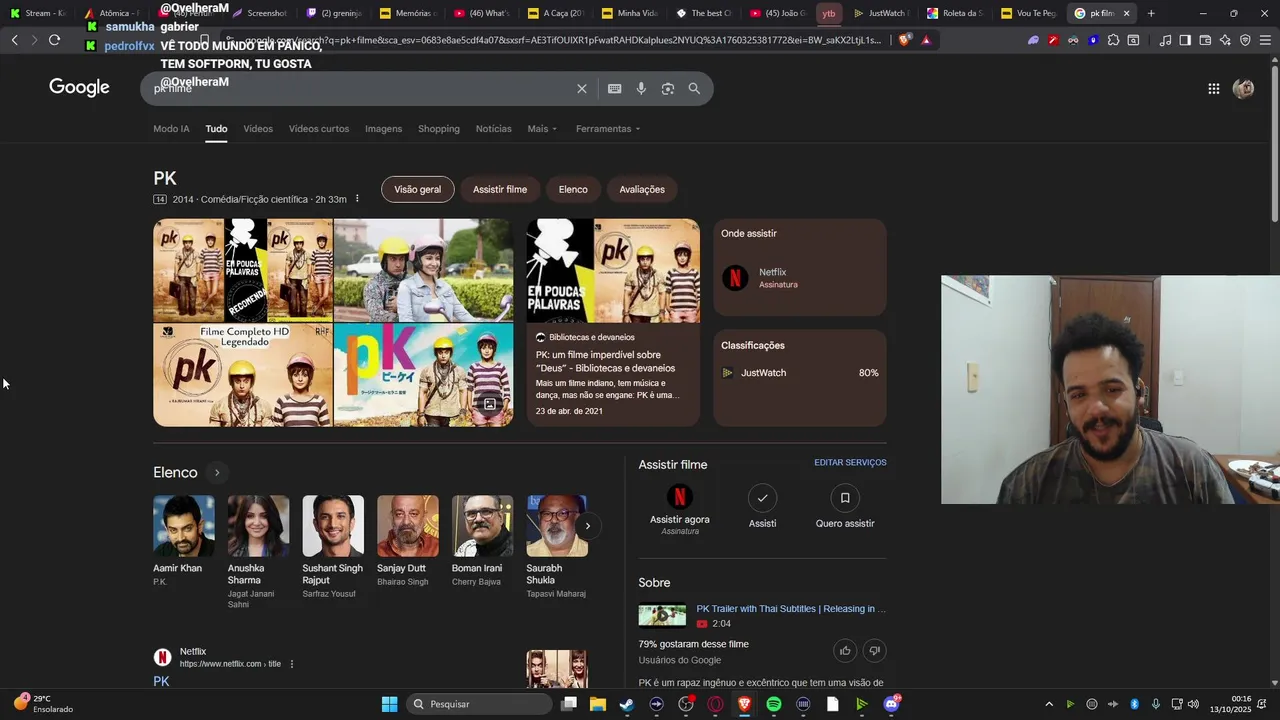Switch to the Notícias search tab
1280x720 pixels.
(494, 129)
